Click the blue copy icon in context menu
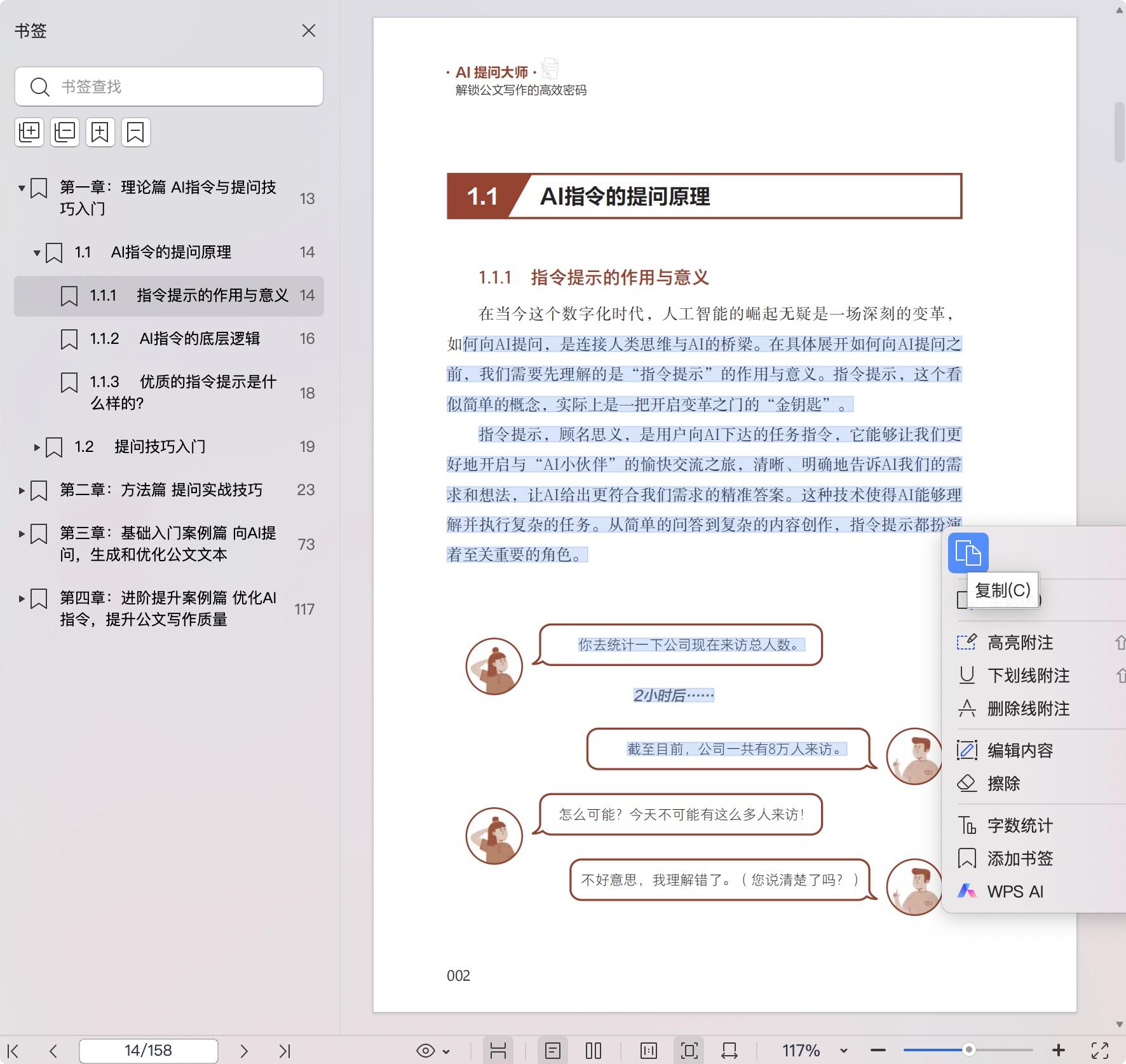 [968, 553]
